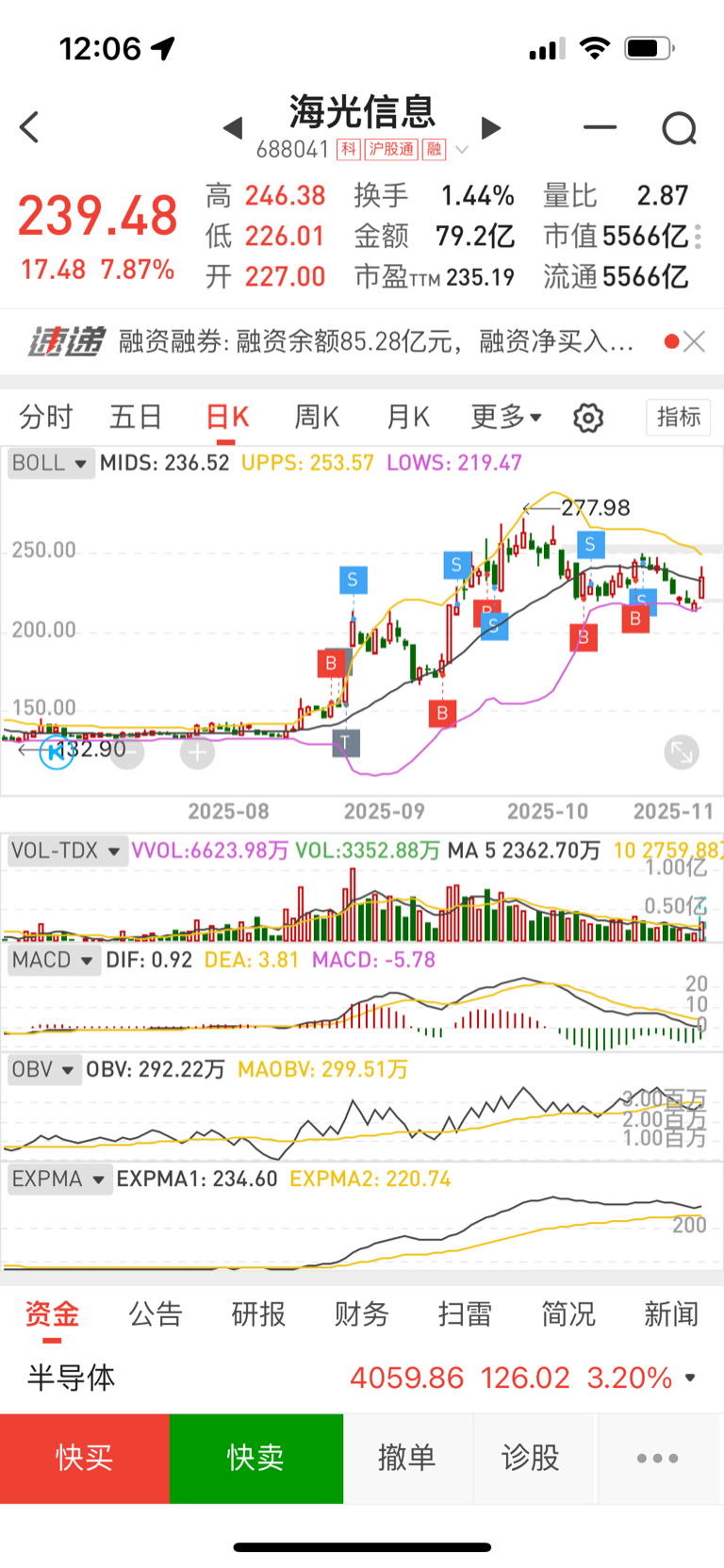The image size is (724, 1568).
Task: Select the 资金 tab
Action: click(52, 1313)
